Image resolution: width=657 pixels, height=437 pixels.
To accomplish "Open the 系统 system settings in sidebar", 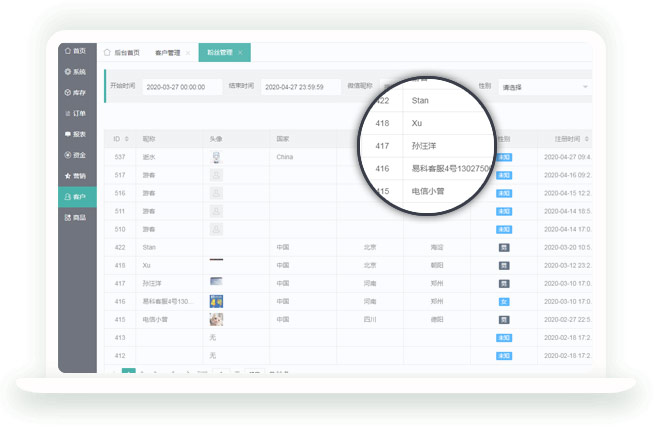I will click(x=76, y=71).
